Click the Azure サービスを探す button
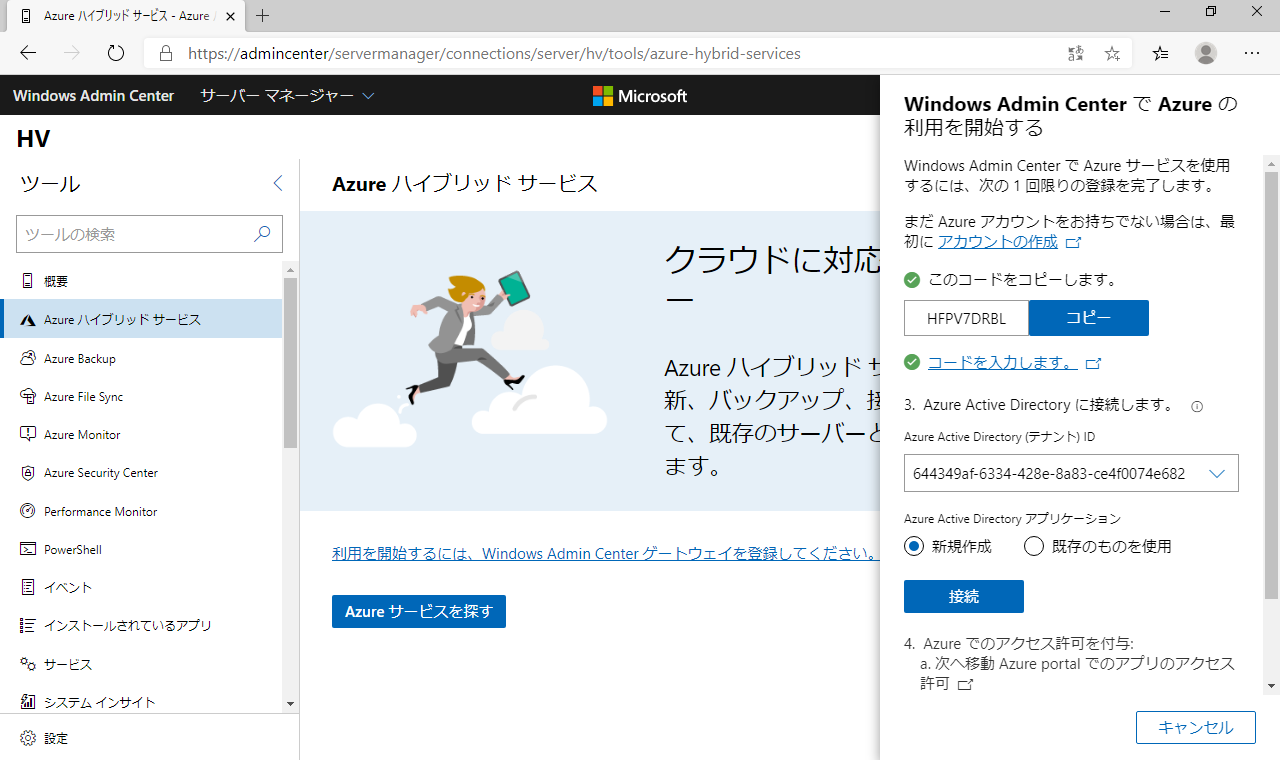Image resolution: width=1280 pixels, height=760 pixels. (x=419, y=611)
